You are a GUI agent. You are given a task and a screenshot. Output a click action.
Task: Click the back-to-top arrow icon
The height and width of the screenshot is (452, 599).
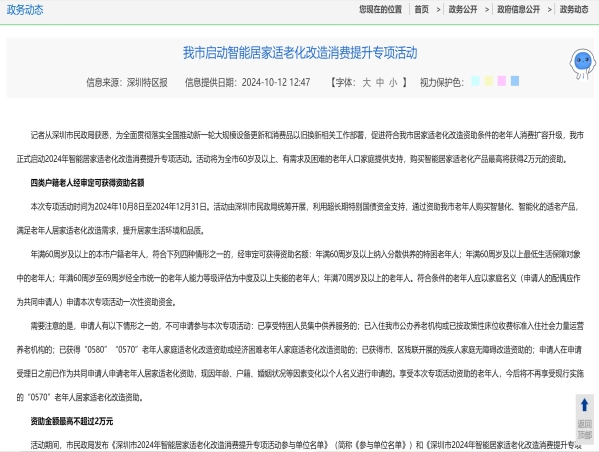point(584,405)
